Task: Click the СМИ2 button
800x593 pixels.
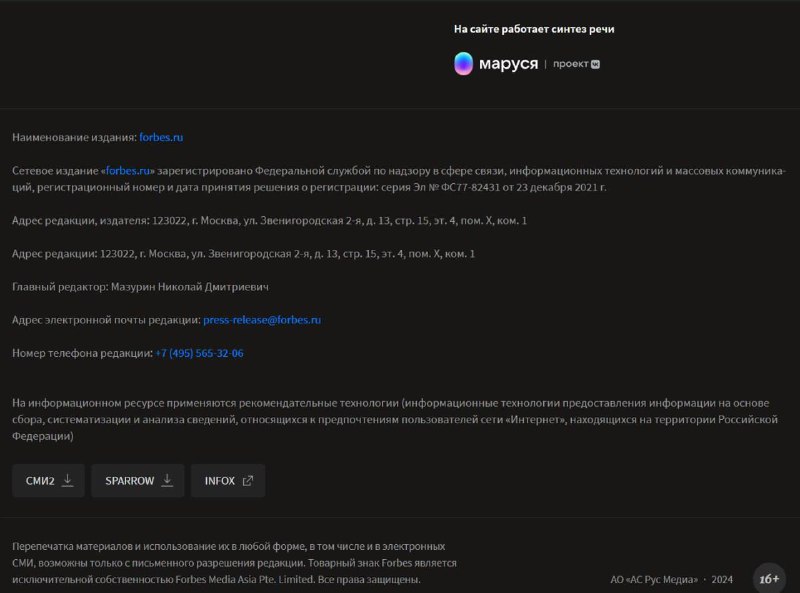Action: pos(48,481)
